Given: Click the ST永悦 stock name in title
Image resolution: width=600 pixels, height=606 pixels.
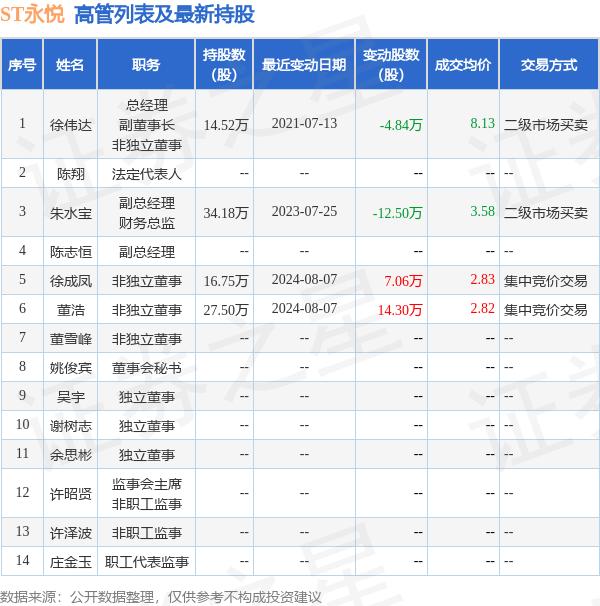Looking at the screenshot, I should (32, 14).
